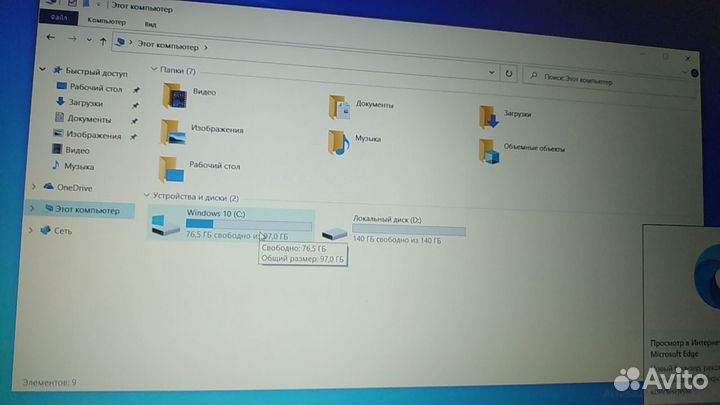Image resolution: width=720 pixels, height=405 pixels.
Task: Select Загрузки in the sidebar
Action: (85, 103)
